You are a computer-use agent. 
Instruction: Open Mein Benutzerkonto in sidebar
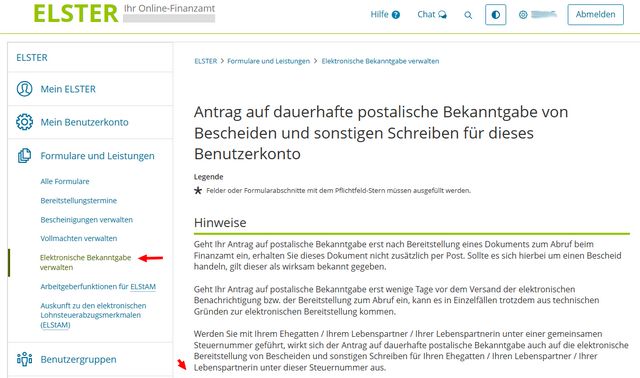[84, 122]
